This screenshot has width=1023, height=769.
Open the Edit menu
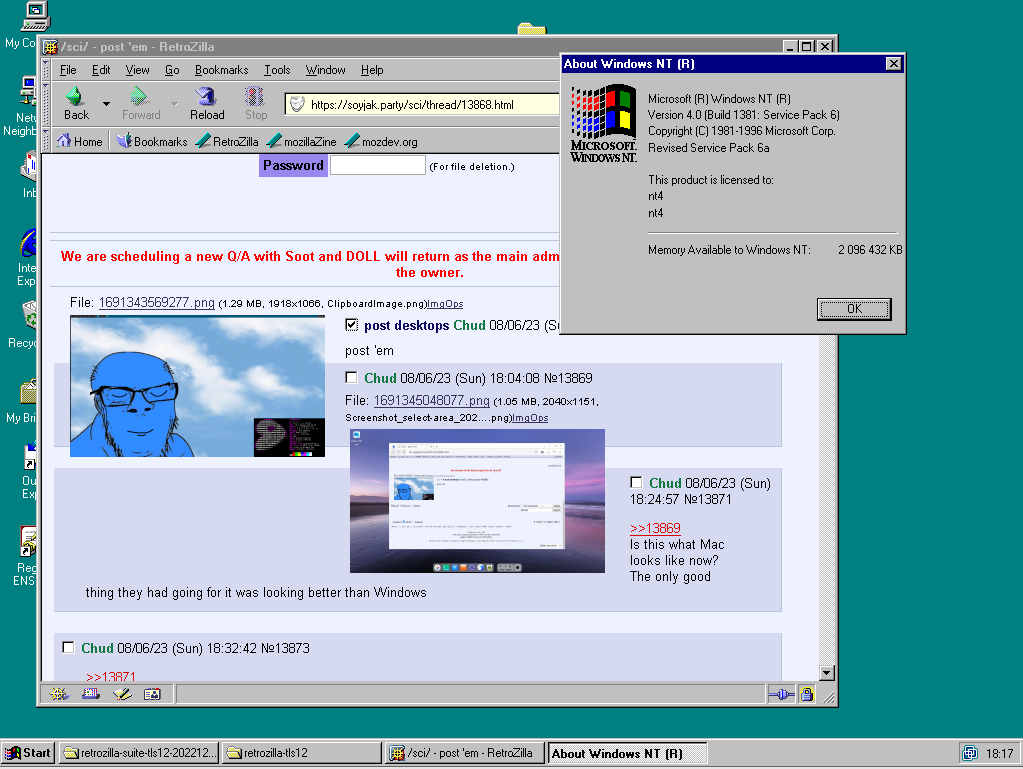(100, 70)
